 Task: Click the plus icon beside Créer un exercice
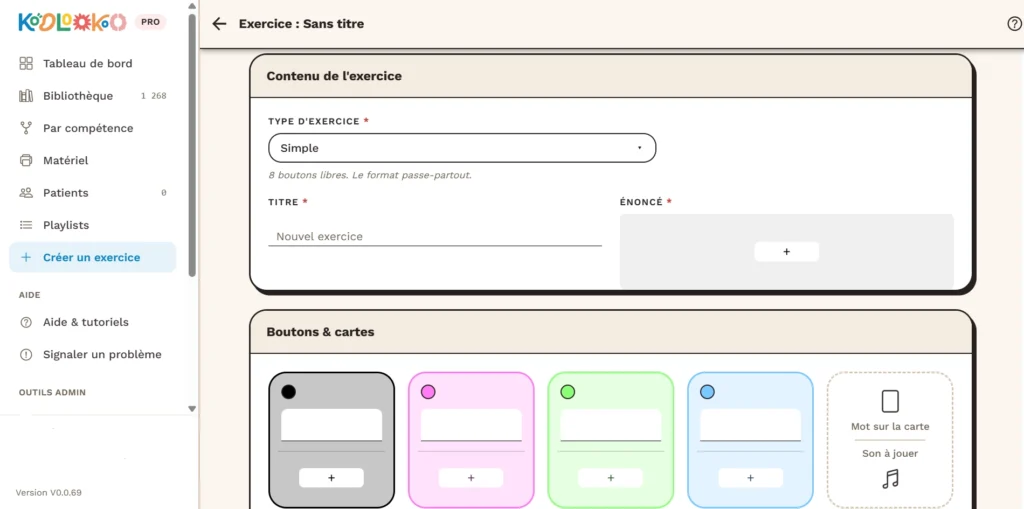(26, 257)
